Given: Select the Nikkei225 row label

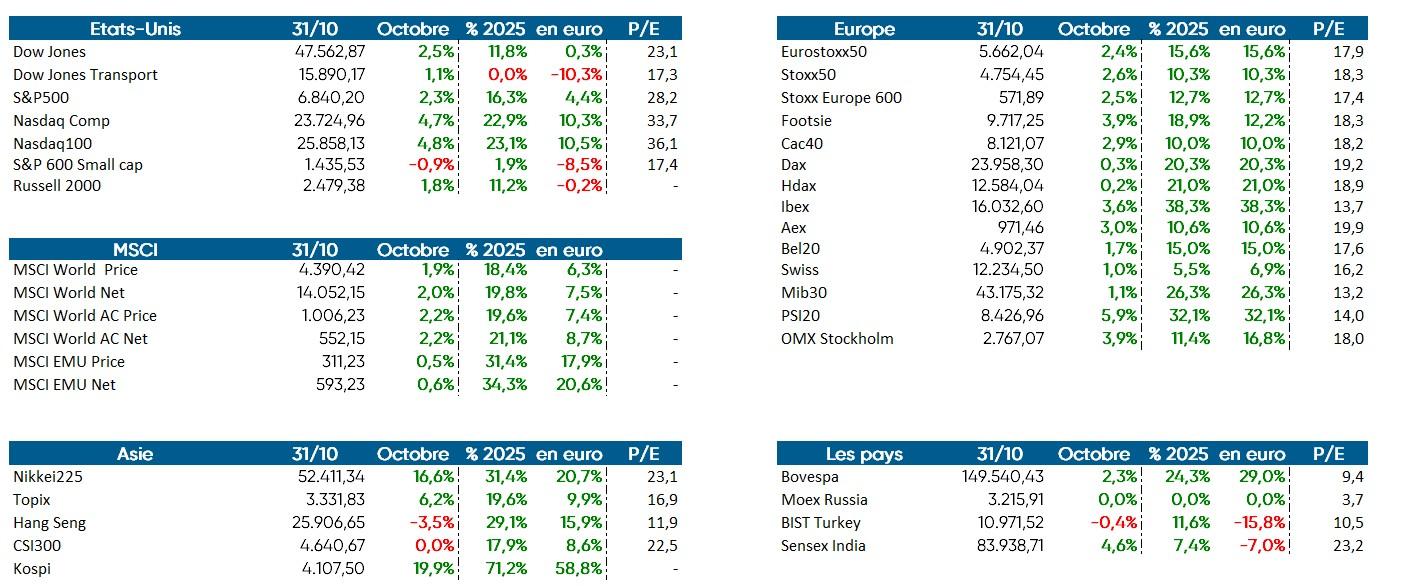Looking at the screenshot, I should [x=48, y=477].
